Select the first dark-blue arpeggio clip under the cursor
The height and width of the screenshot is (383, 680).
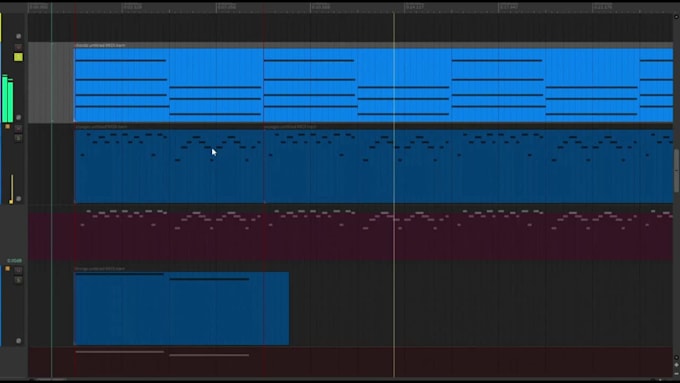click(169, 166)
